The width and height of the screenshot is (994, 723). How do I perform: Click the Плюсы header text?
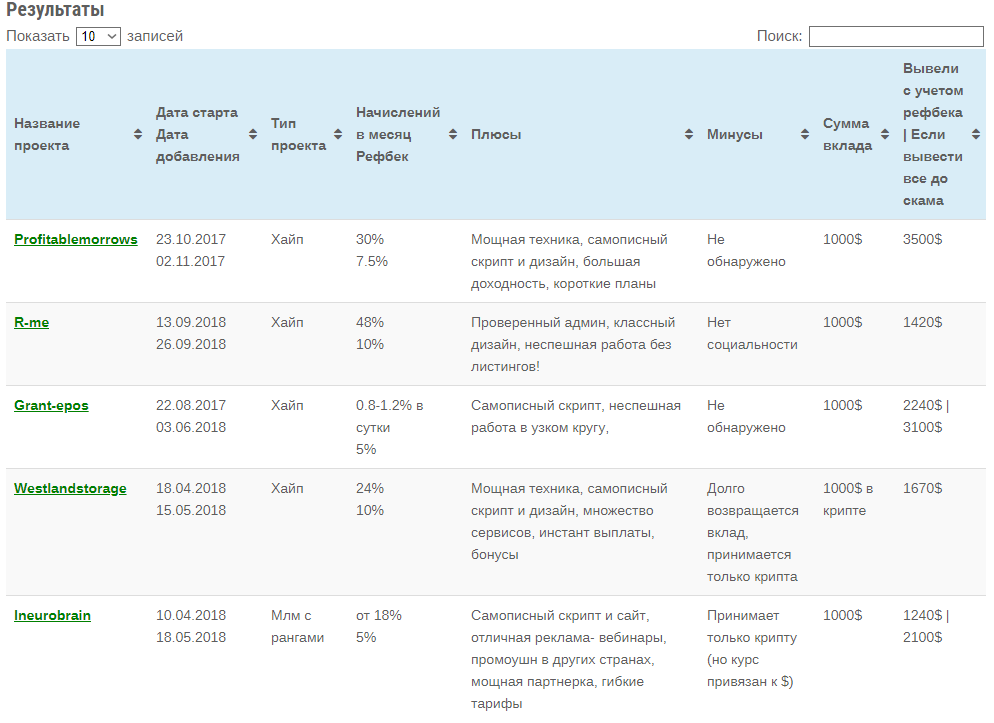click(496, 134)
